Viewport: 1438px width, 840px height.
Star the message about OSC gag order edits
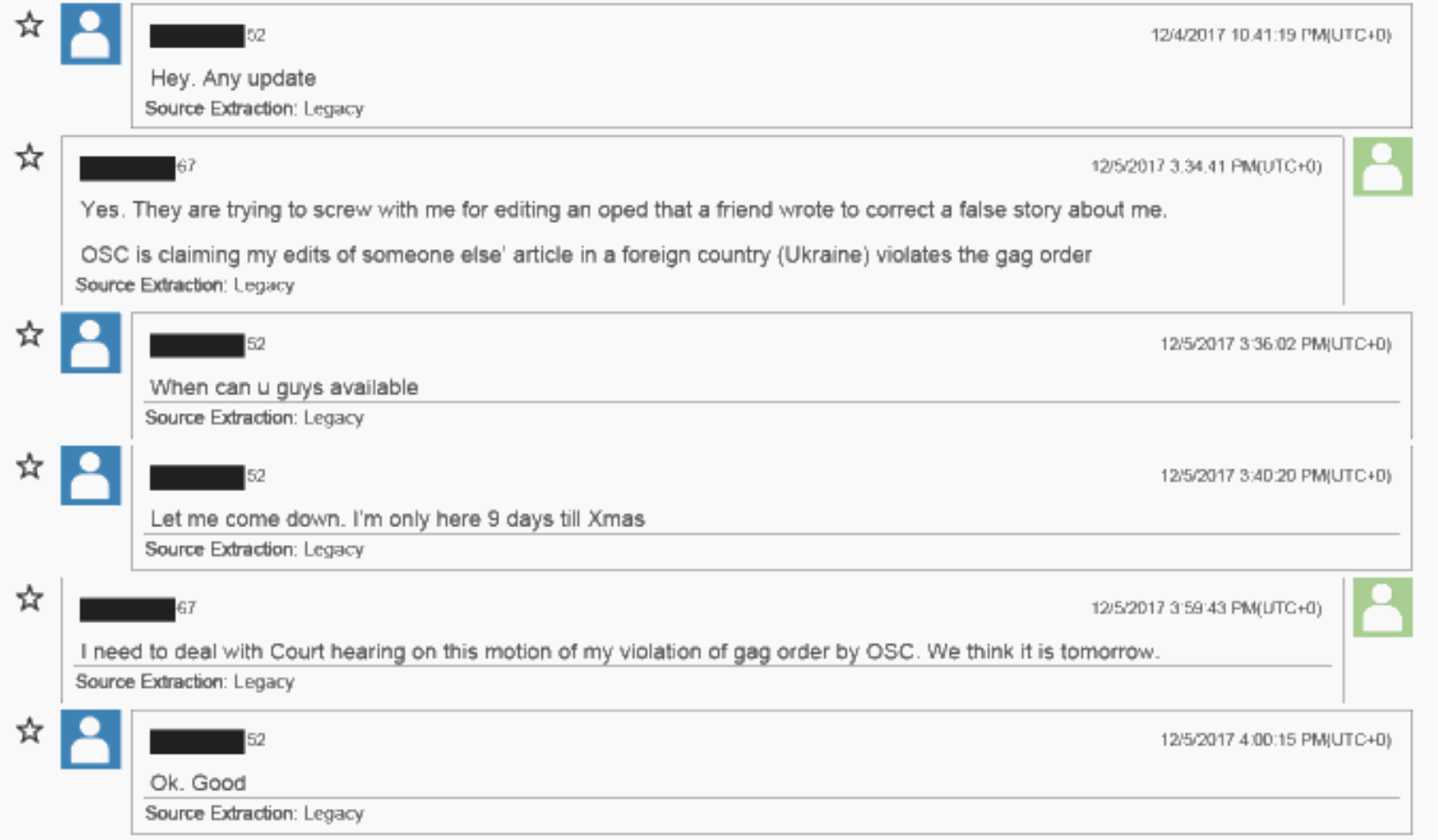point(29,156)
